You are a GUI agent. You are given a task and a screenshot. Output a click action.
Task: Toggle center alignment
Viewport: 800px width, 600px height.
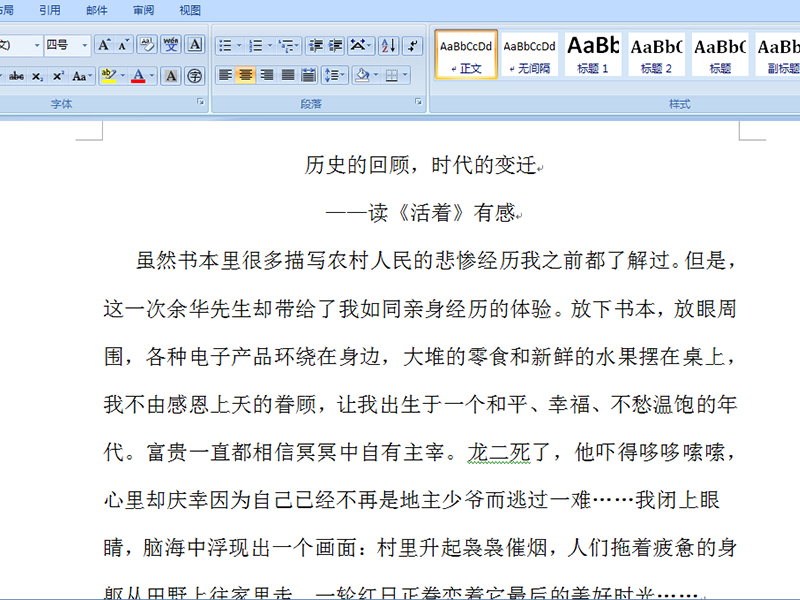click(x=245, y=75)
